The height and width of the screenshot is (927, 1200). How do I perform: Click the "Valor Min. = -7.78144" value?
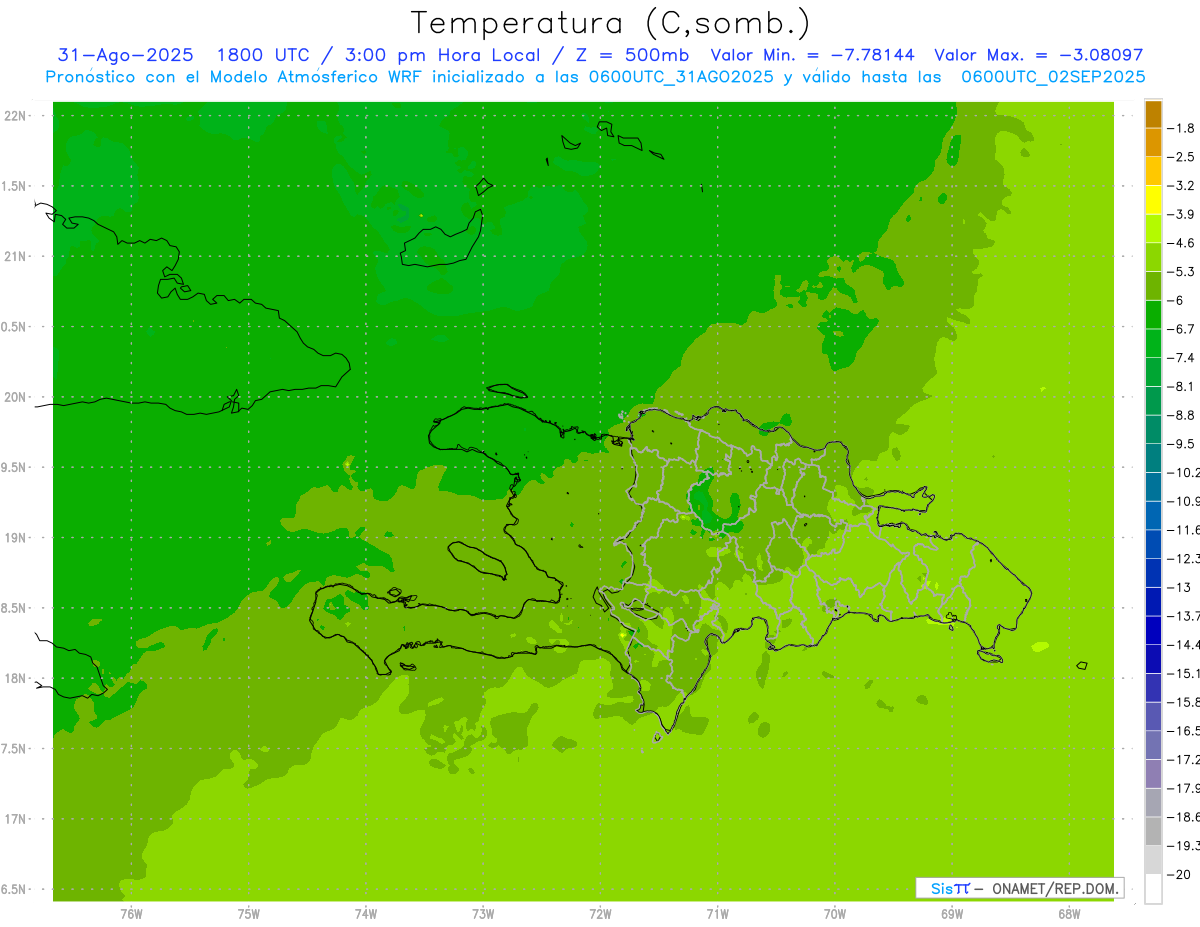click(812, 55)
